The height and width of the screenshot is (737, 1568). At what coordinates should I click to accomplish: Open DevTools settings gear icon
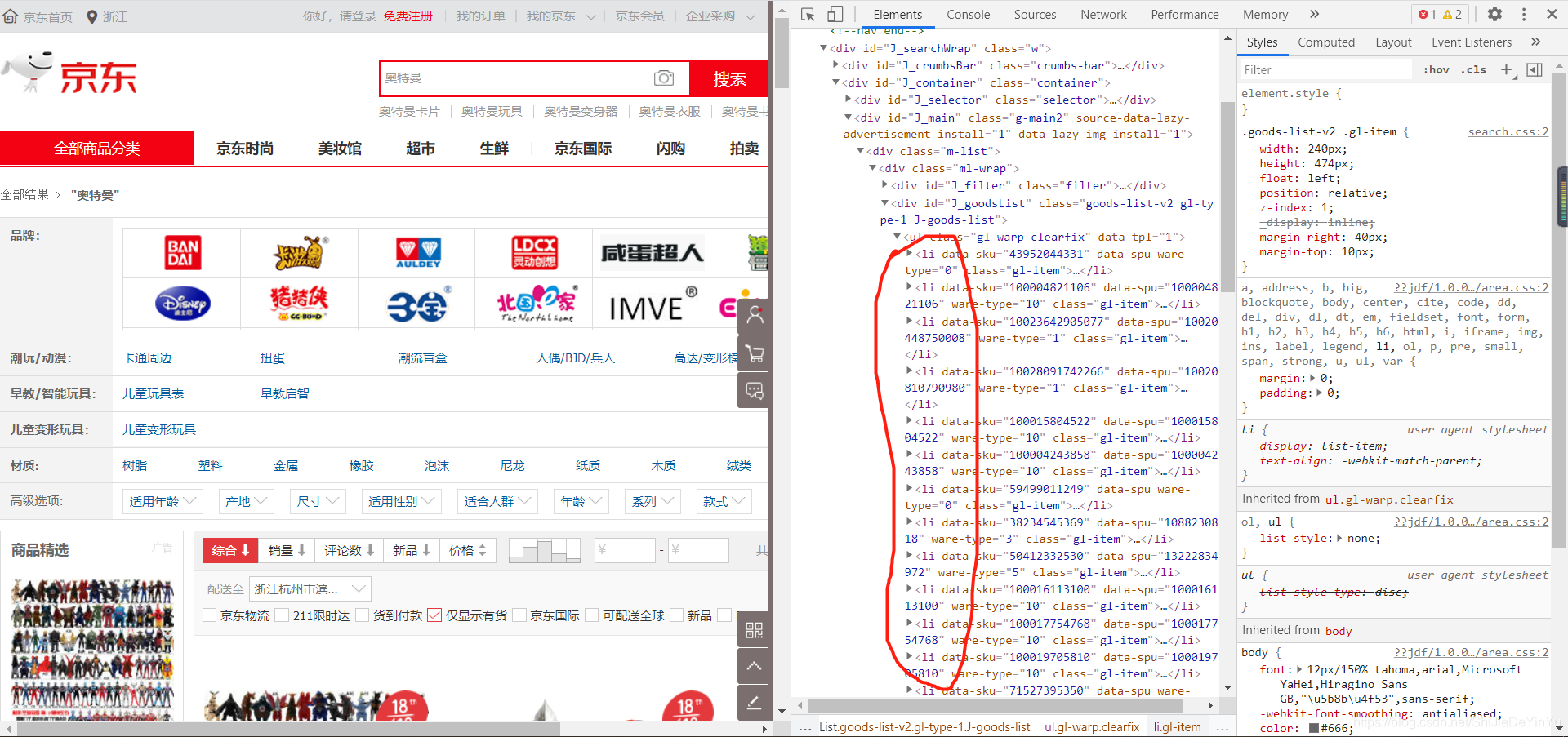click(1494, 14)
